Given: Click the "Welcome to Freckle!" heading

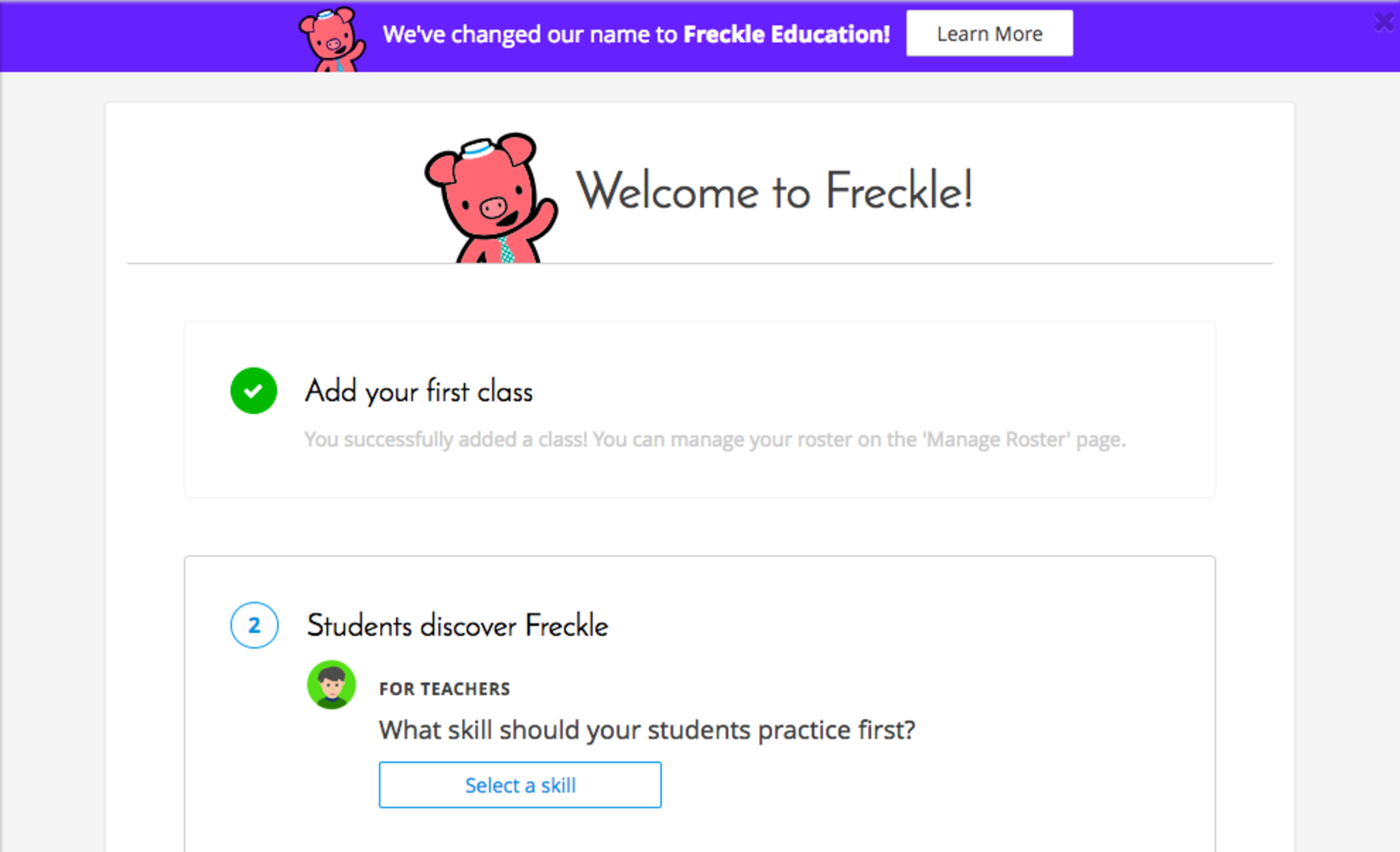Looking at the screenshot, I should pyautogui.click(x=774, y=191).
